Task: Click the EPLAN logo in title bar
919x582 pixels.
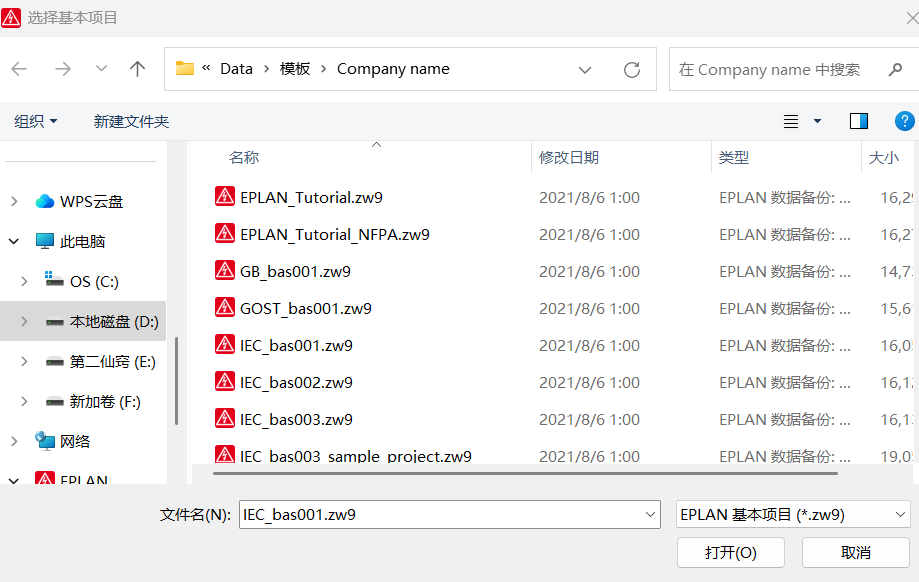Action: pyautogui.click(x=11, y=18)
